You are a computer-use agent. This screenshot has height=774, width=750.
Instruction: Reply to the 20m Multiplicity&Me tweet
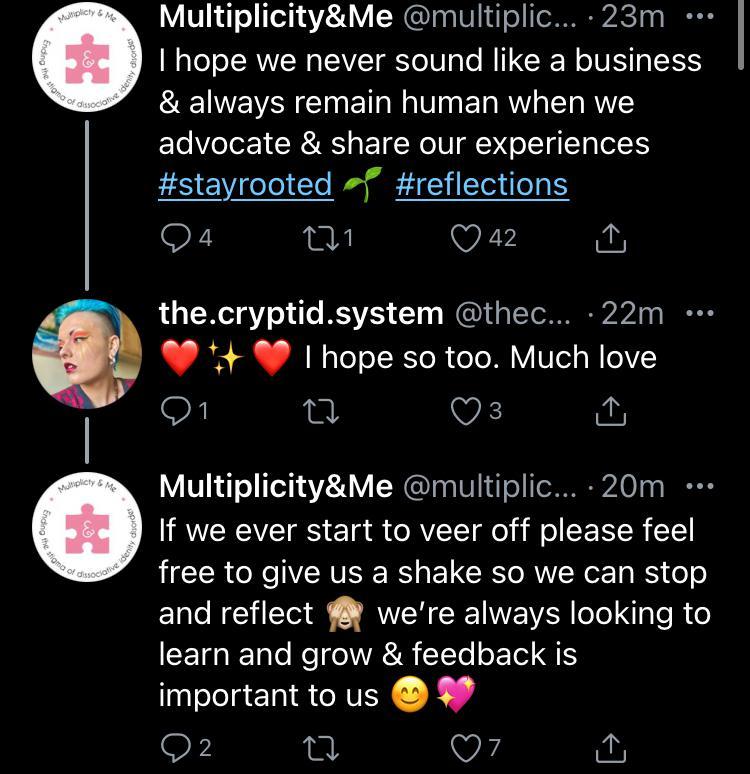[176, 746]
